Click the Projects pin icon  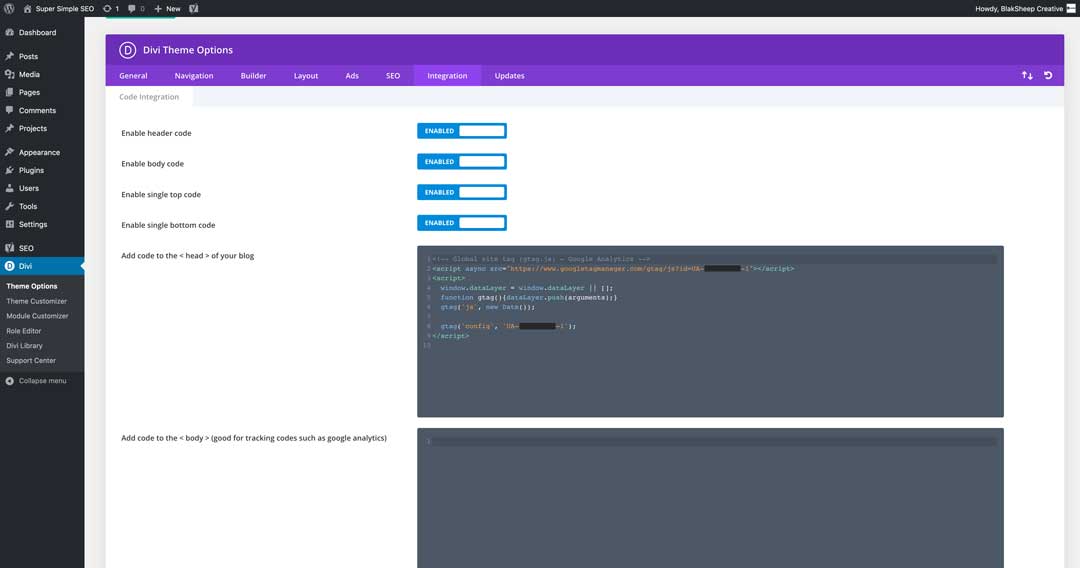click(10, 129)
